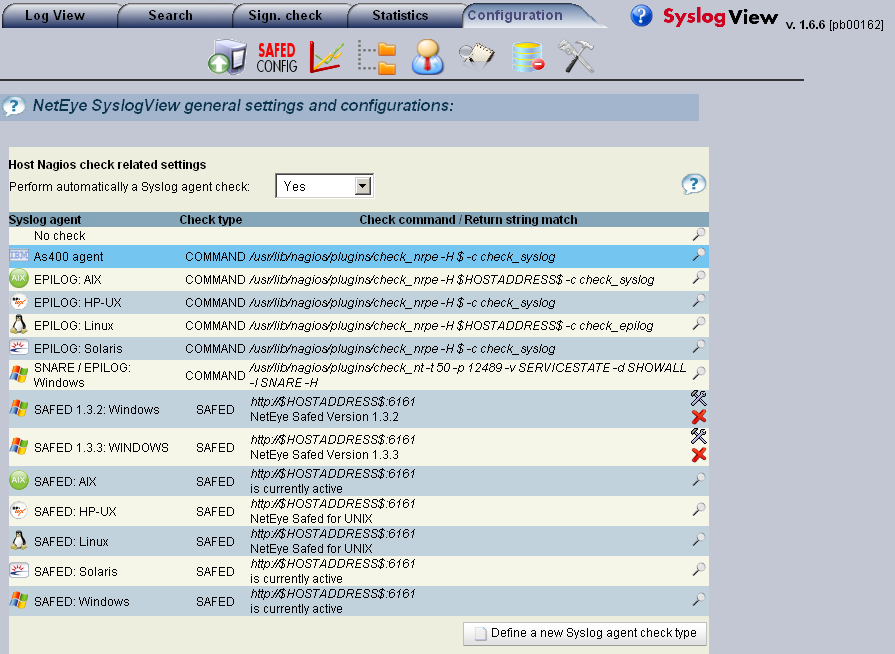Open the user management icon

tap(428, 57)
